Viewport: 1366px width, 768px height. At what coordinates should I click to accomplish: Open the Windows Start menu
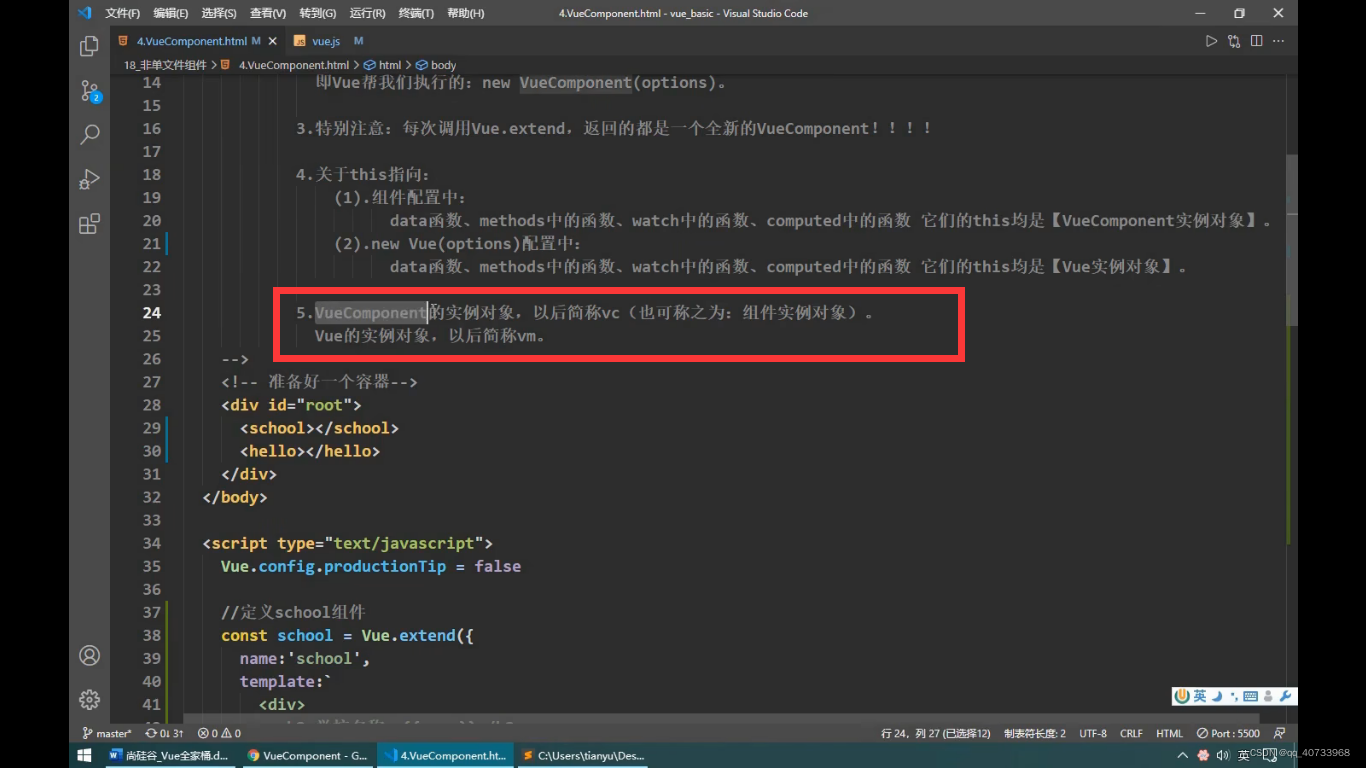(x=84, y=755)
